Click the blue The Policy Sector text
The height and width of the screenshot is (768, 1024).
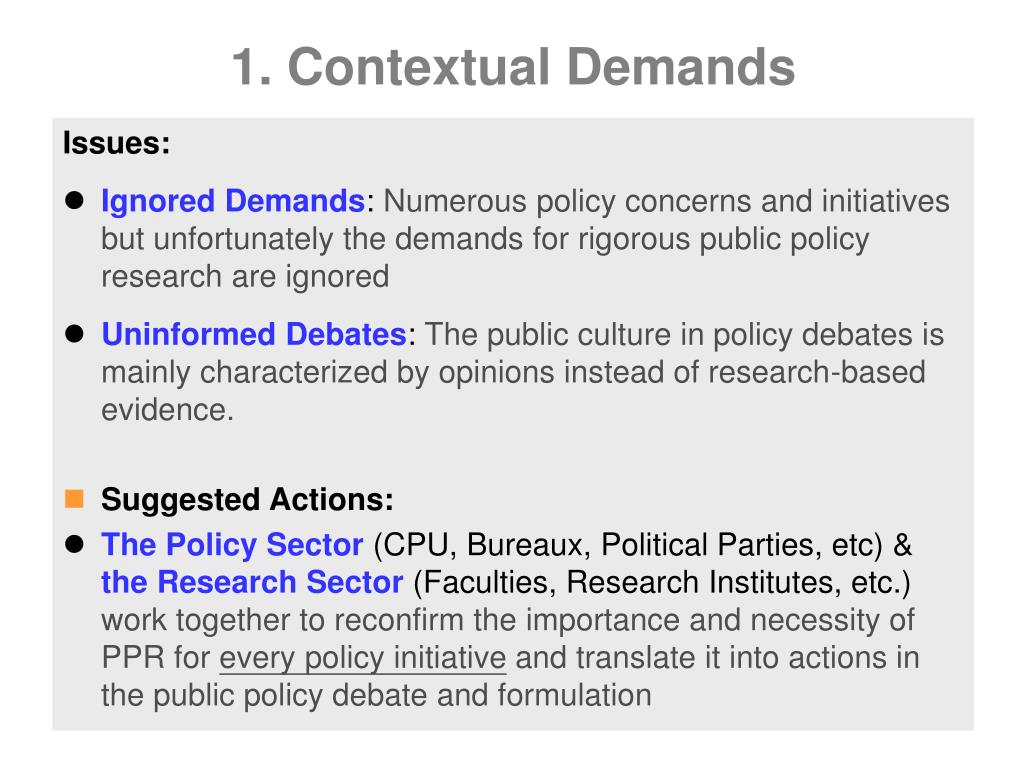click(232, 544)
